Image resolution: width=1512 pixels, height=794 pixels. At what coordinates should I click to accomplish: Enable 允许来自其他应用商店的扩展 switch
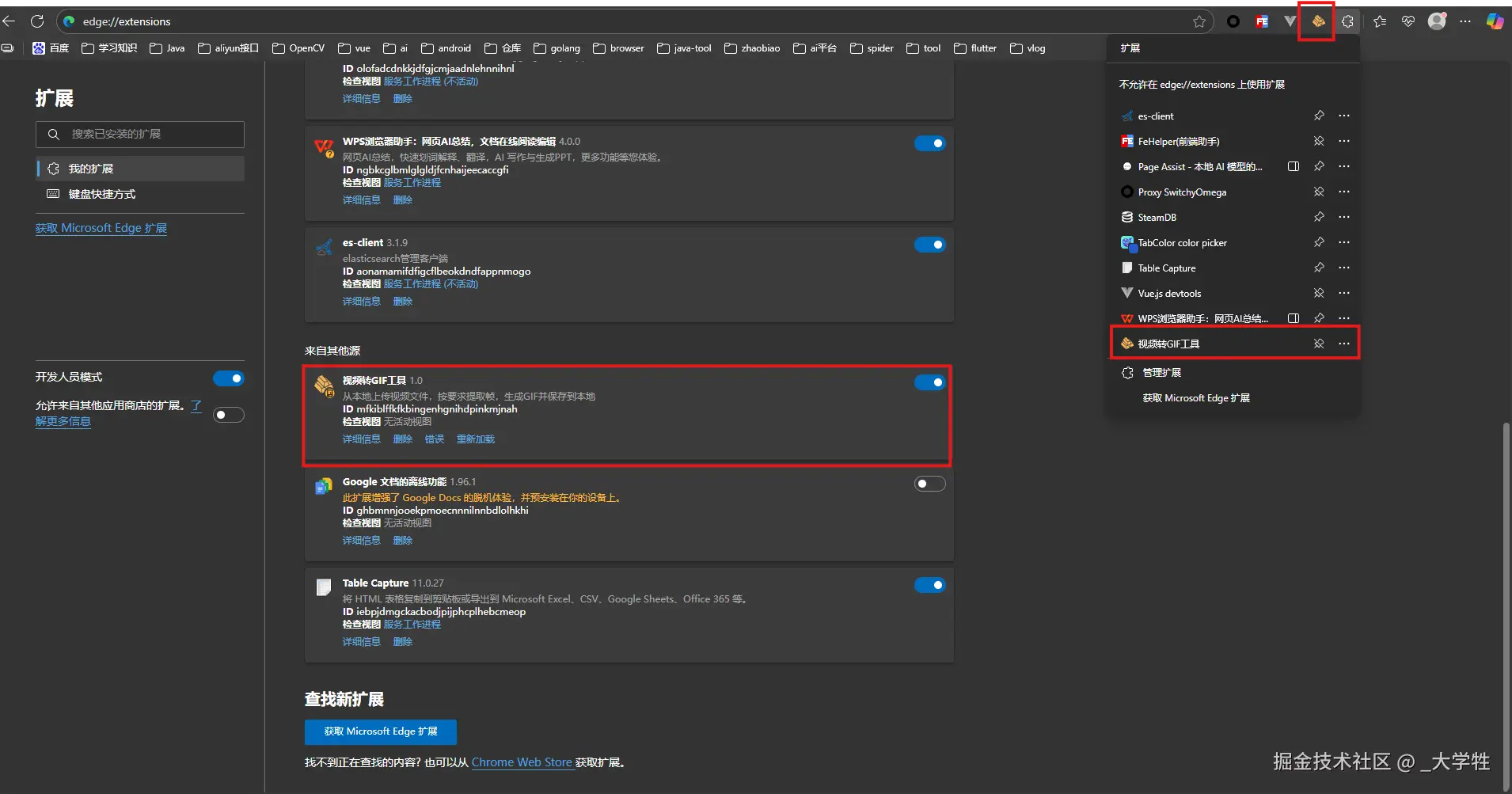[x=229, y=415]
